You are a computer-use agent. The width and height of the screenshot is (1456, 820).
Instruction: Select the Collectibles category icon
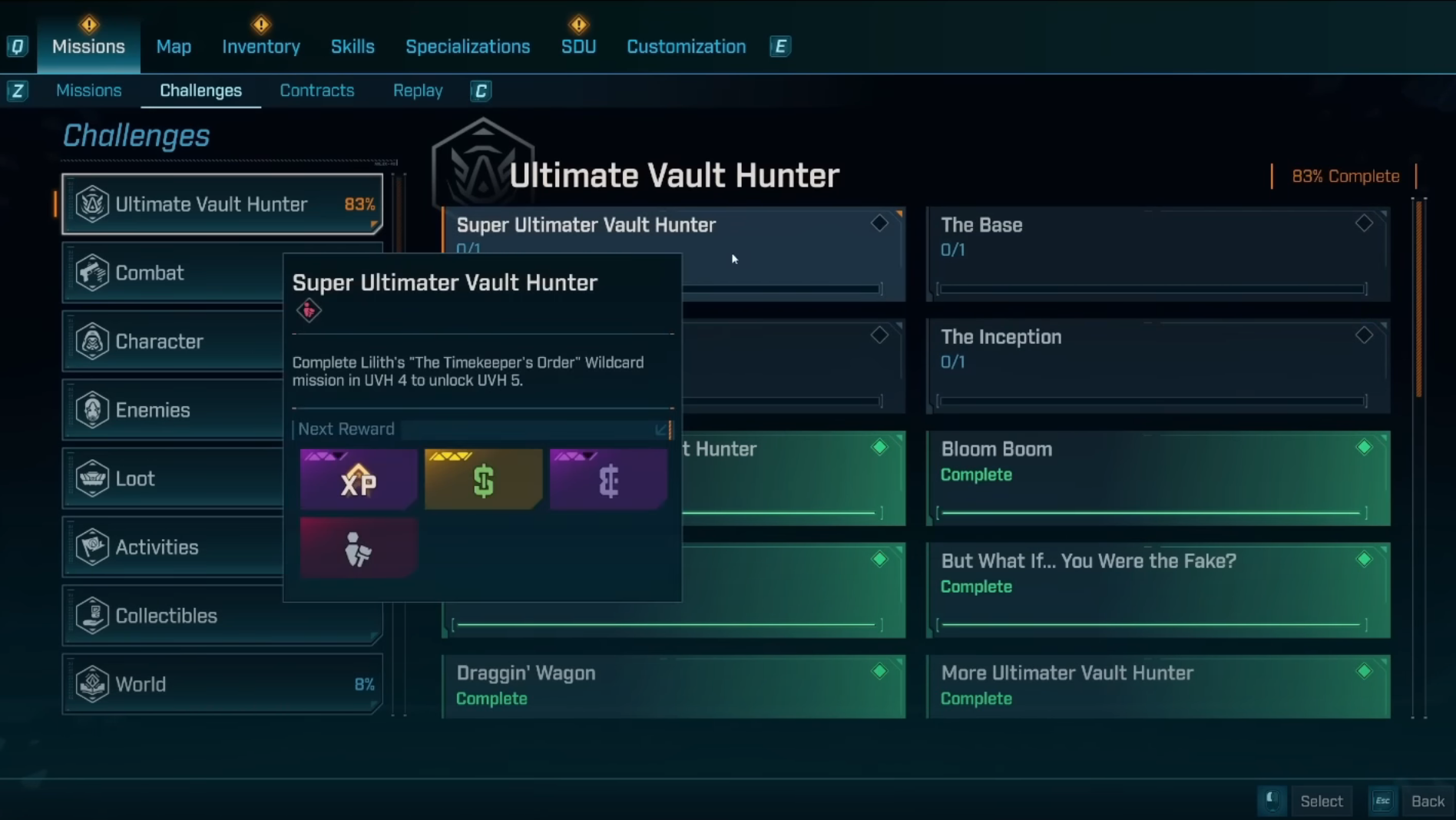pos(92,616)
